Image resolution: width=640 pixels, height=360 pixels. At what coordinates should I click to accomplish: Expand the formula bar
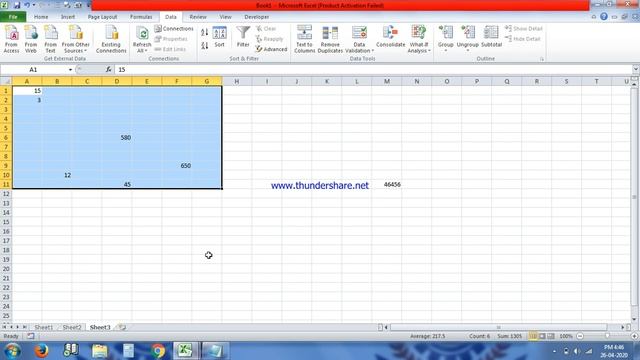[636, 70]
